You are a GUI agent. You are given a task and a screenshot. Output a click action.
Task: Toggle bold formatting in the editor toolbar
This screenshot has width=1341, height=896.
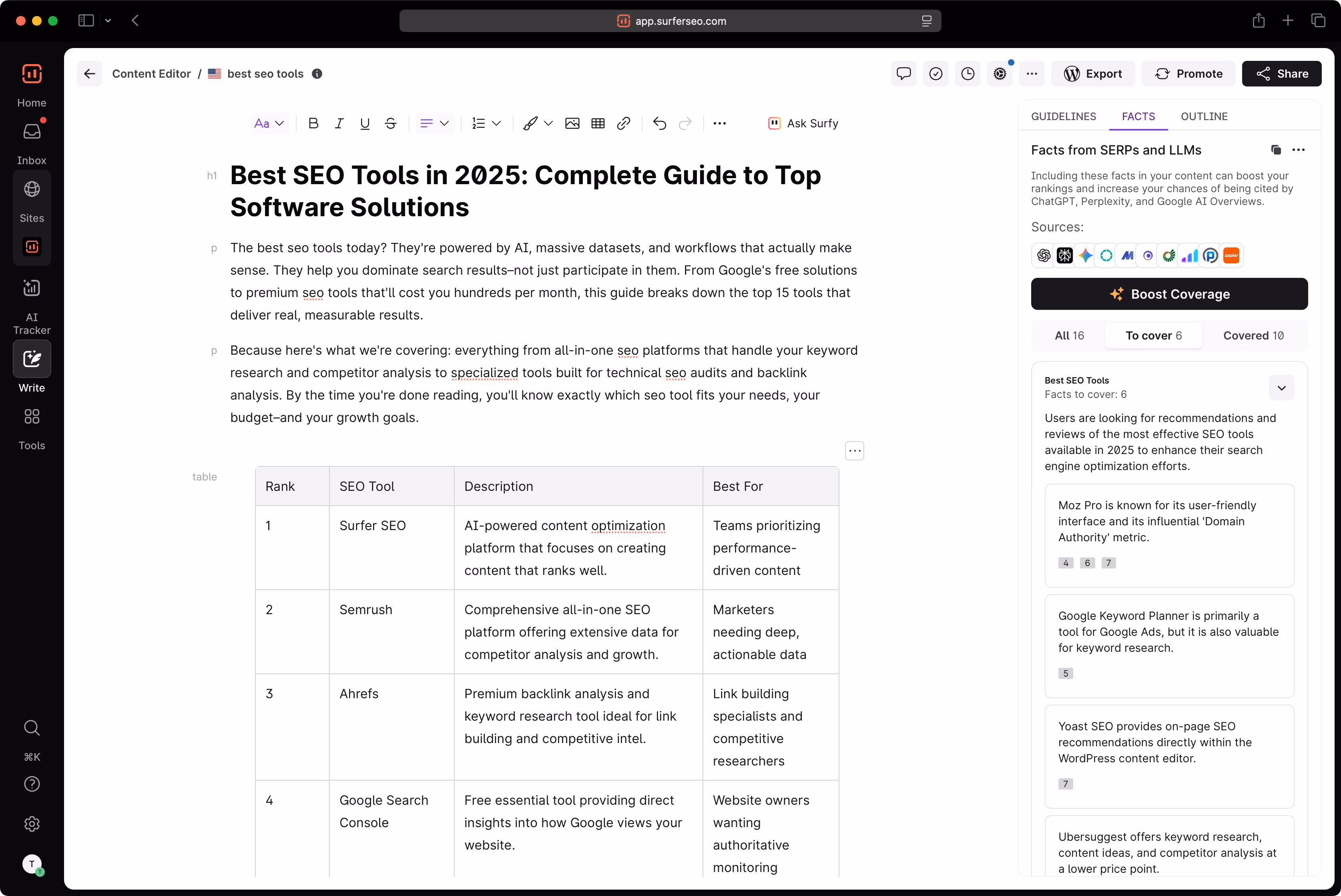(313, 123)
